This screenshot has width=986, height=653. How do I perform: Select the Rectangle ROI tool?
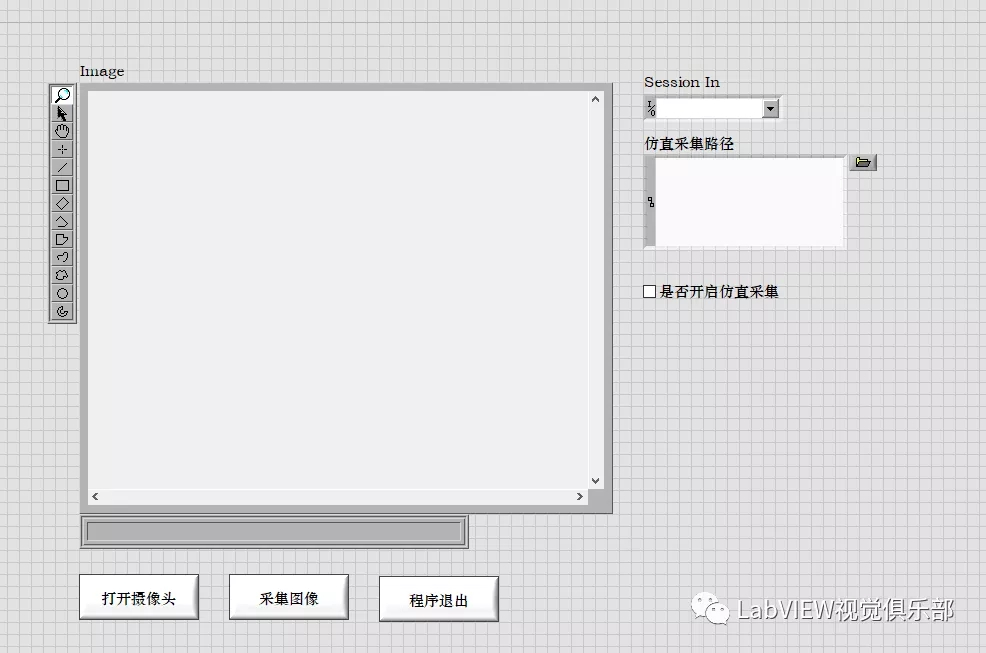62,186
